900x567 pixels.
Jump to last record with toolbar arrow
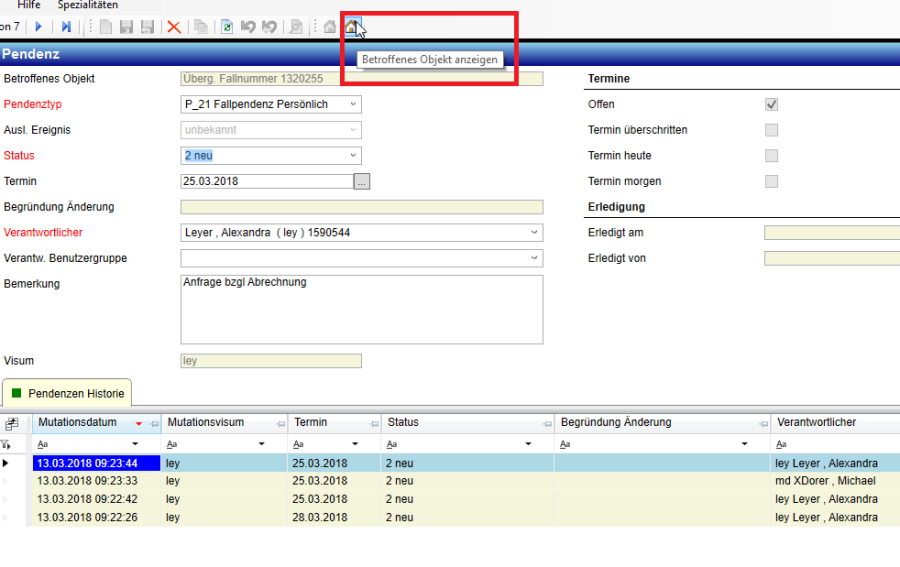[66, 27]
